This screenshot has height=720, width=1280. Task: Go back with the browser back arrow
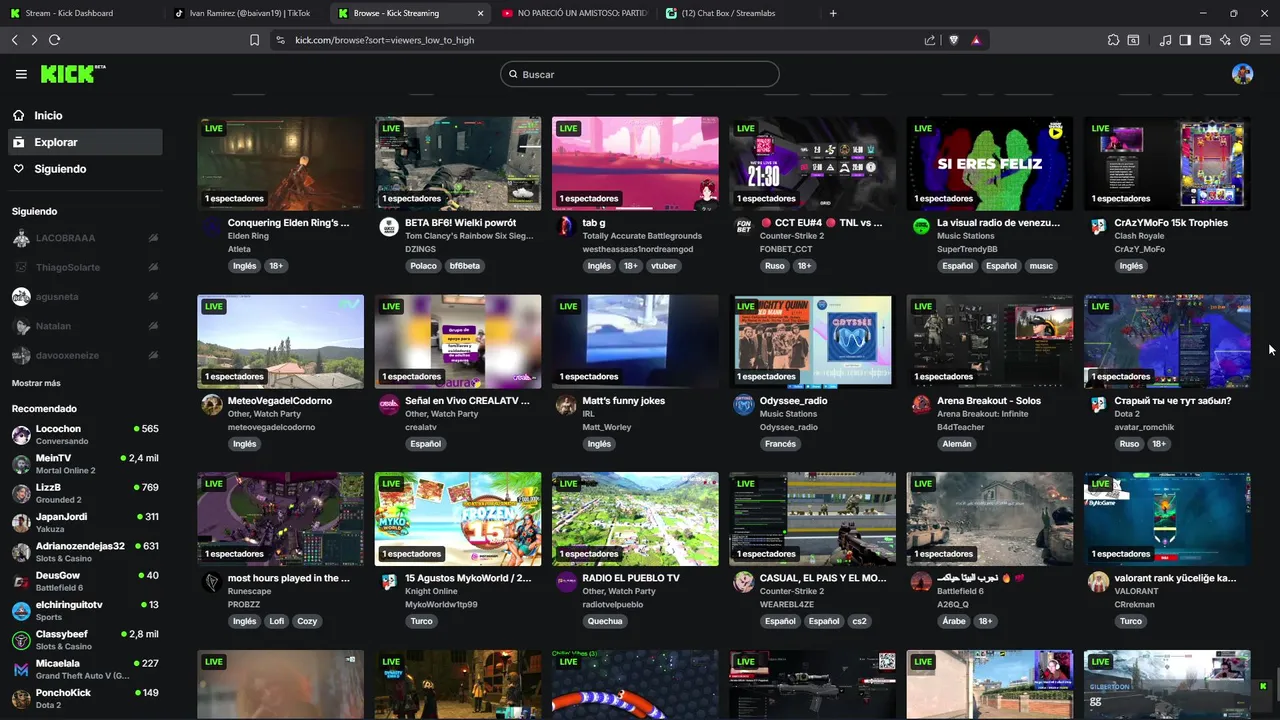click(x=14, y=40)
